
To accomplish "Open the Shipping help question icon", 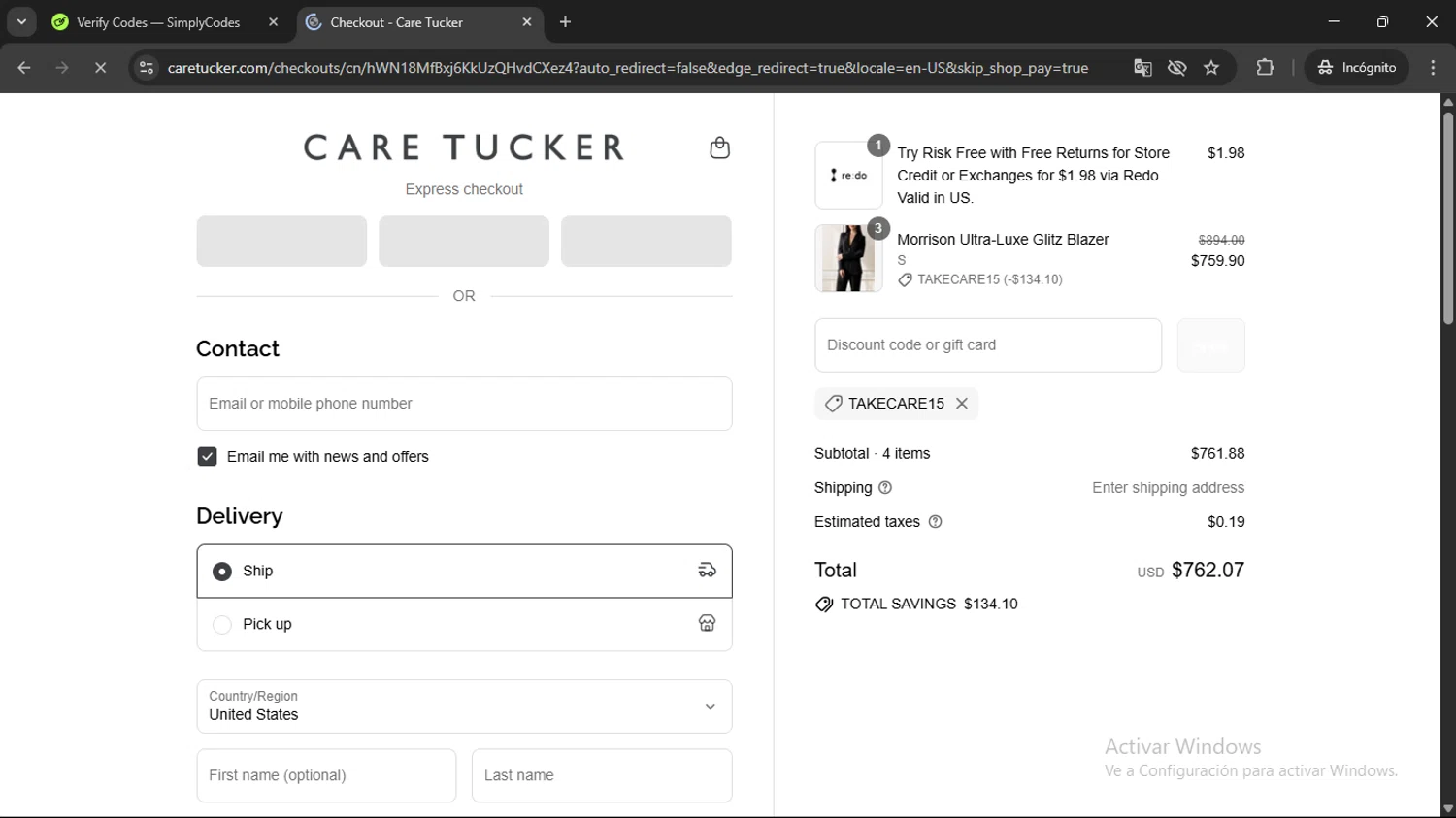I will click(885, 488).
